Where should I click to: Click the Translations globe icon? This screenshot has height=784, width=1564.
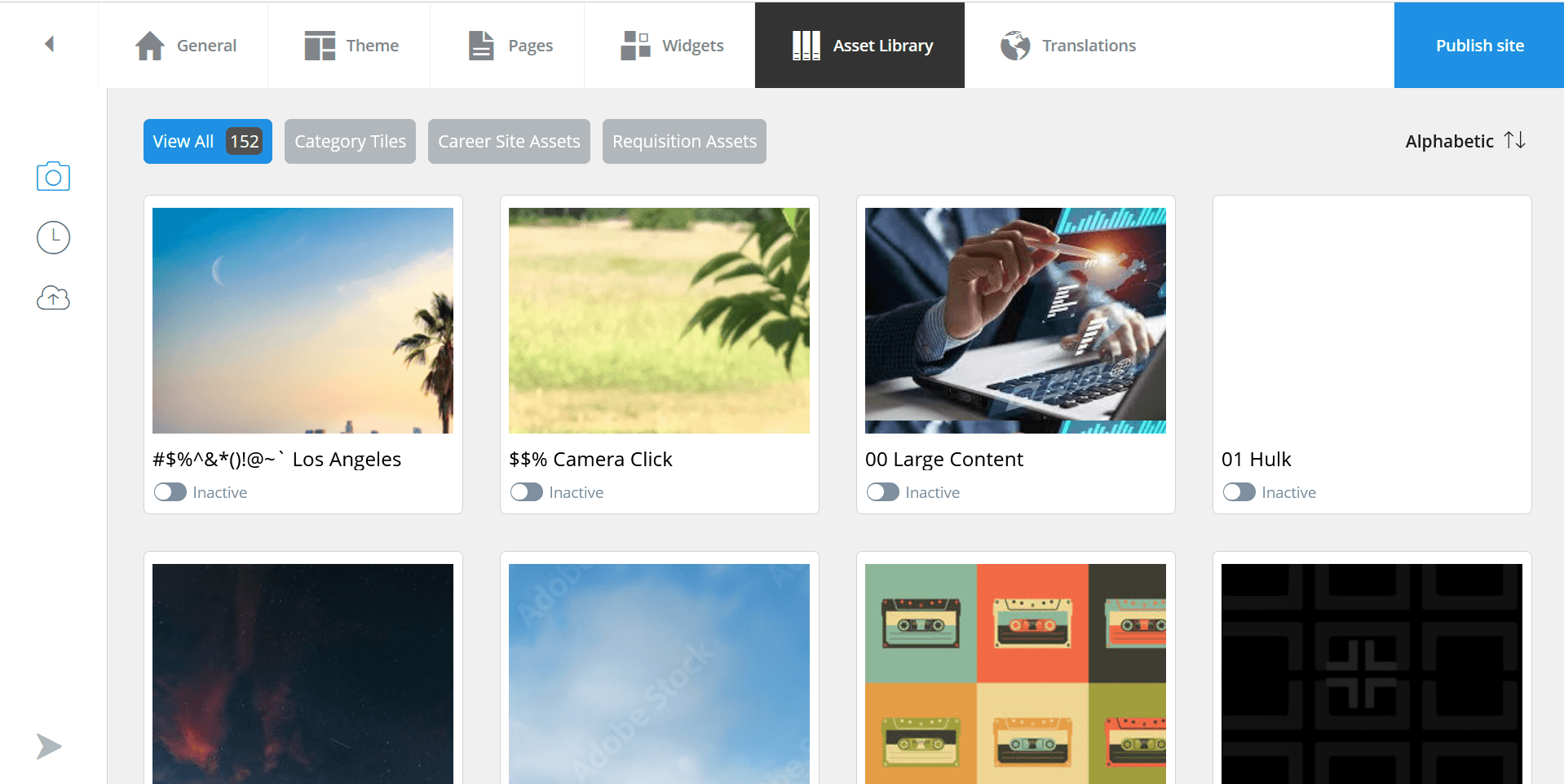point(1015,46)
